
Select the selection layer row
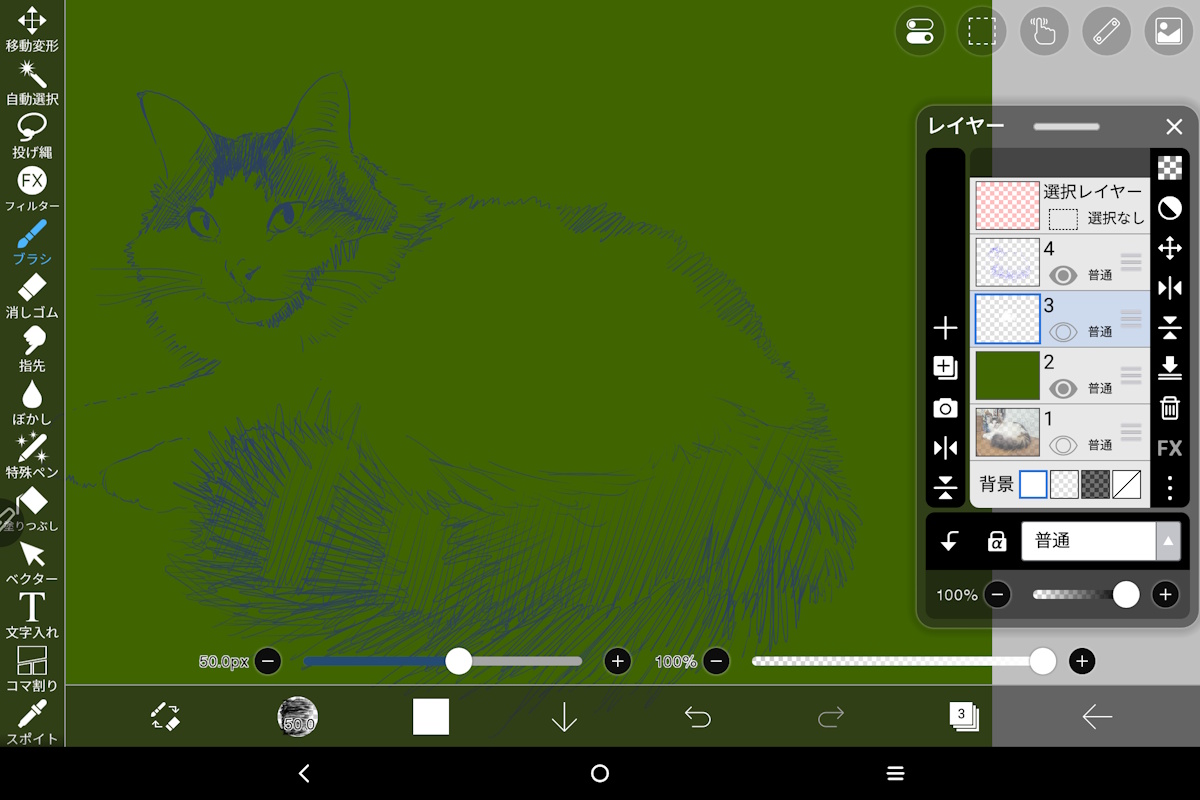1060,205
